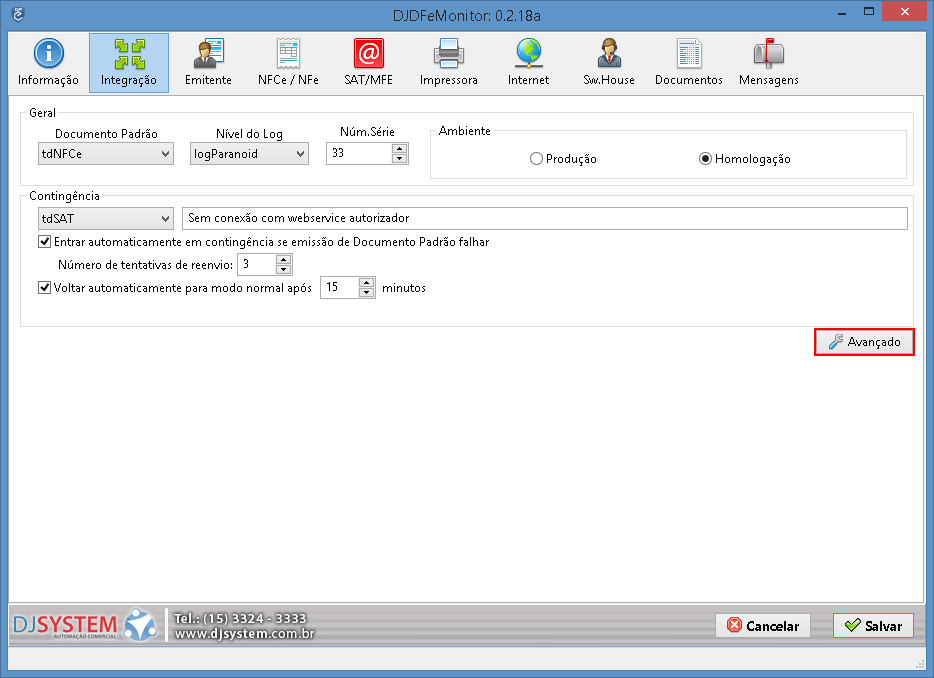934x678 pixels.
Task: Click the Núm.Série input field
Action: coord(359,153)
